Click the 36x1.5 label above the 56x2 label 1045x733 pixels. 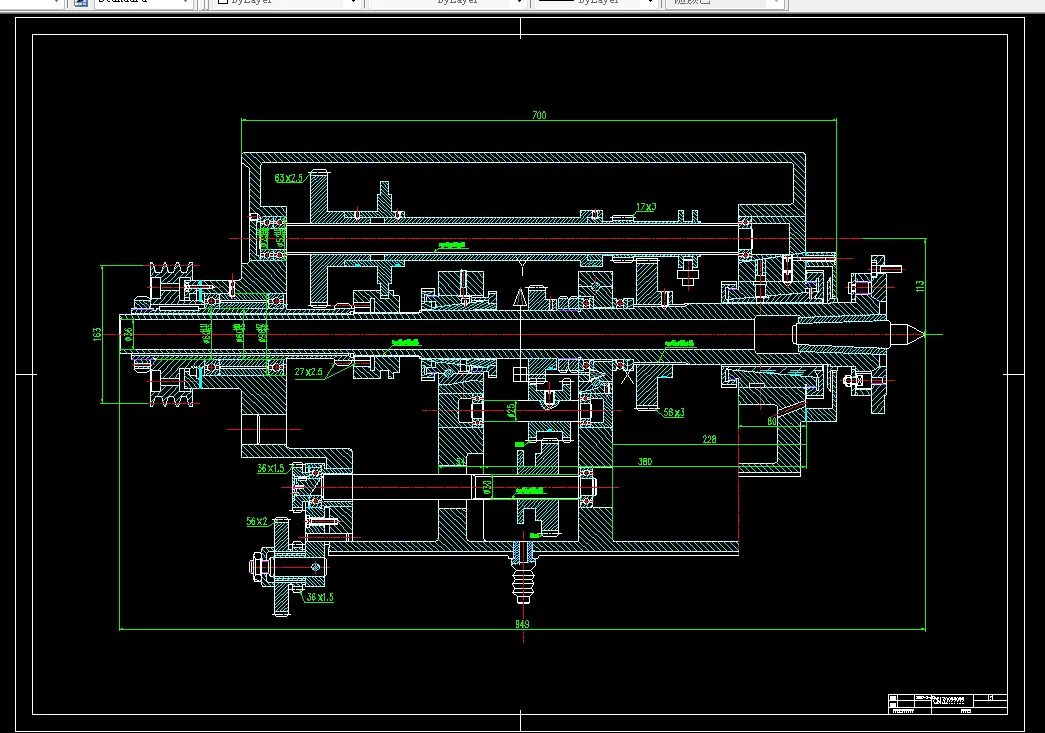[271, 468]
